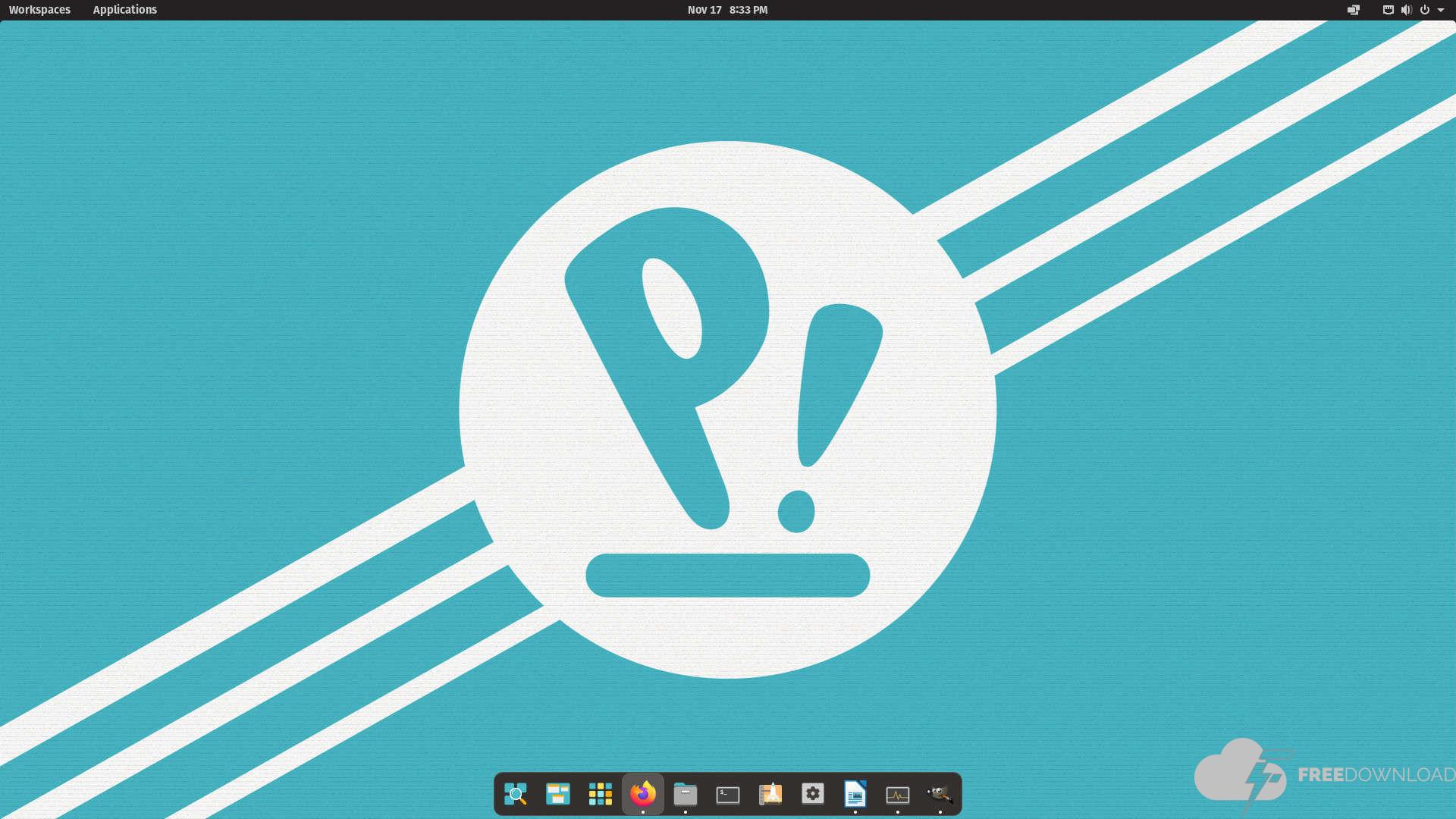The image size is (1456, 819).
Task: Launch the Terminal from the dock
Action: (x=728, y=794)
